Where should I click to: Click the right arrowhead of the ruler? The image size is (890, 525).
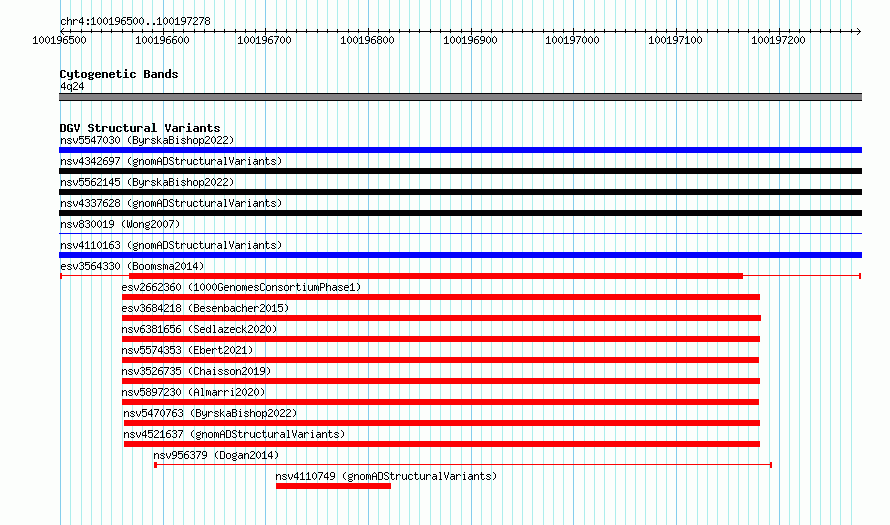[x=859, y=31]
